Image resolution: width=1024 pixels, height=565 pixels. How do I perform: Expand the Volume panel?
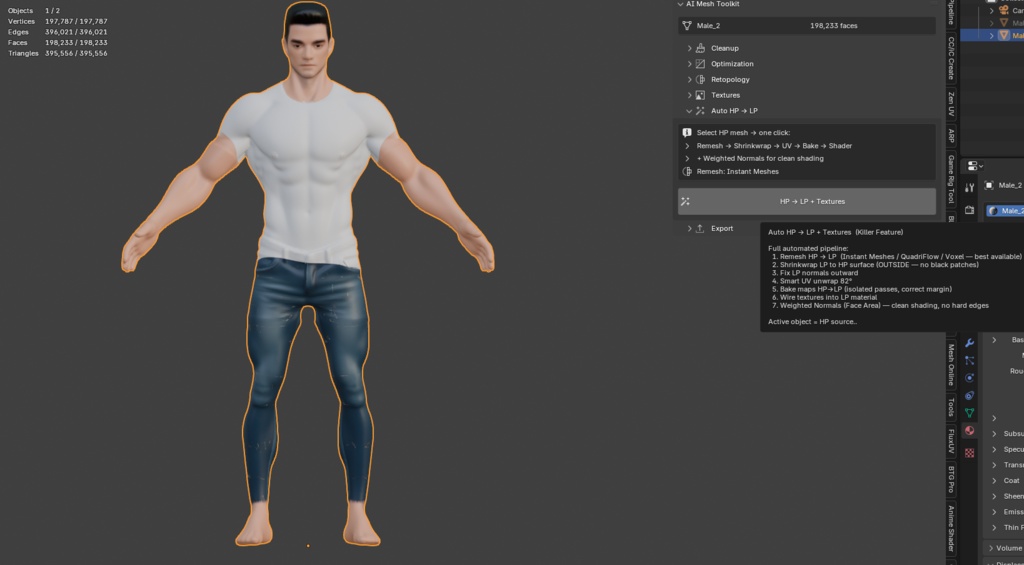pyautogui.click(x=991, y=548)
